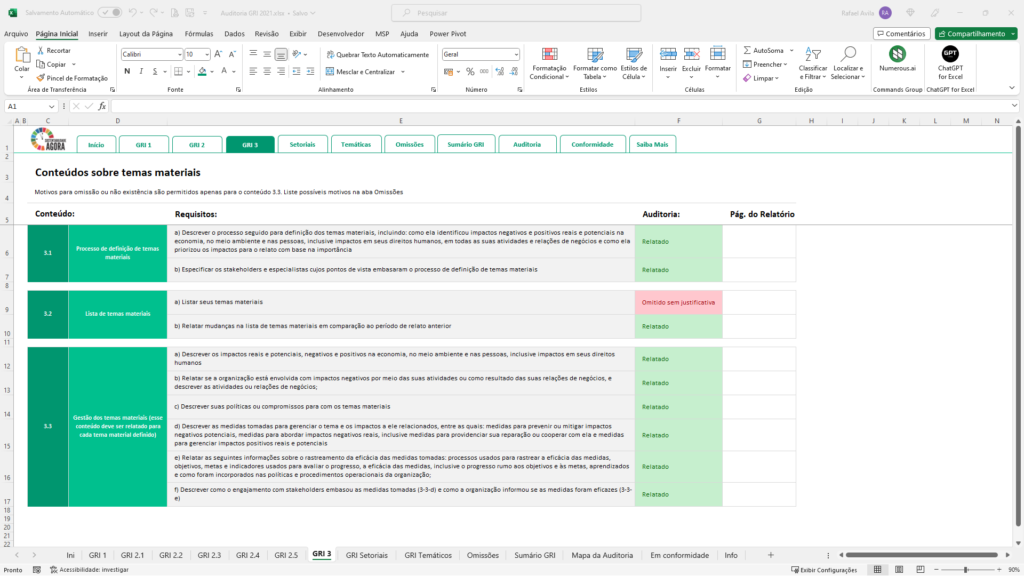Click the Colar paste icon
The width and height of the screenshot is (1024, 576).
click(22, 55)
